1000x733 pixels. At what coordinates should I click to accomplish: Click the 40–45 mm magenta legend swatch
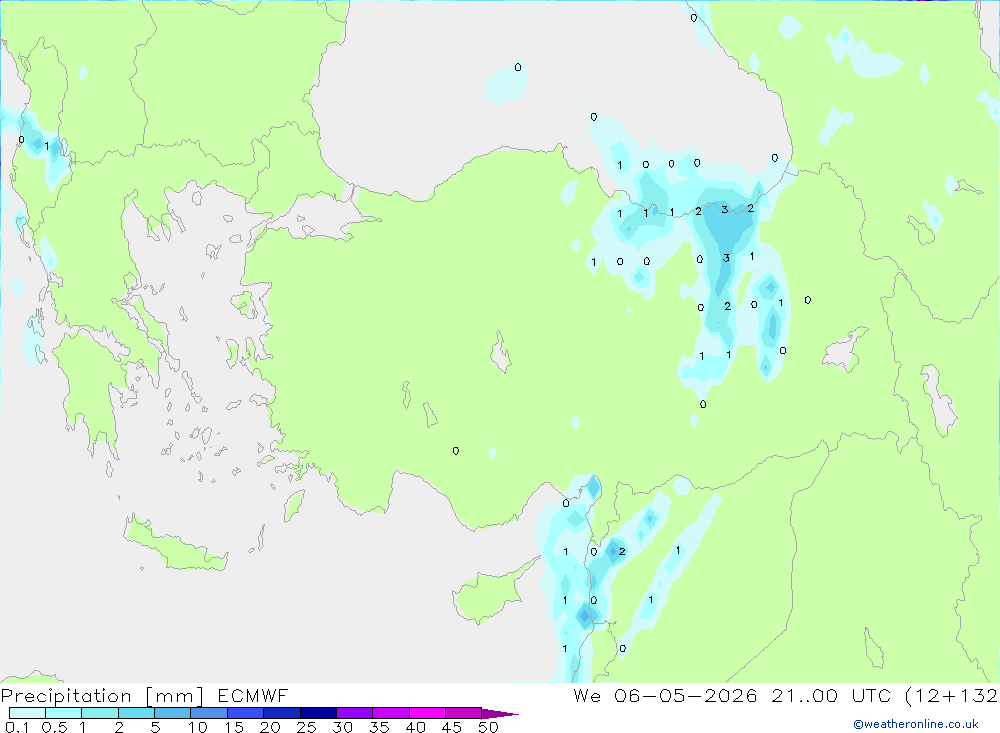click(427, 713)
